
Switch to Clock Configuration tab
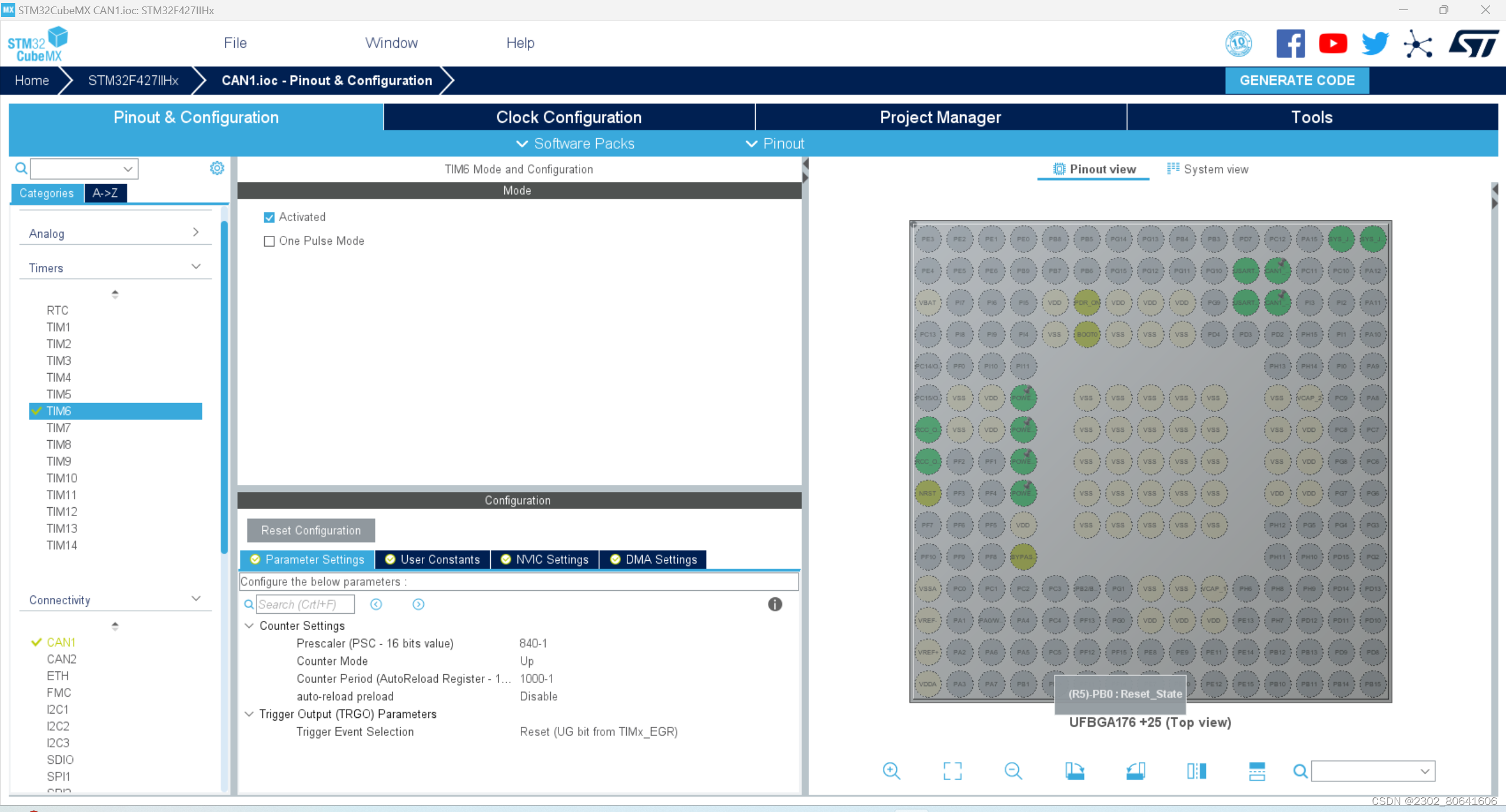(x=569, y=117)
